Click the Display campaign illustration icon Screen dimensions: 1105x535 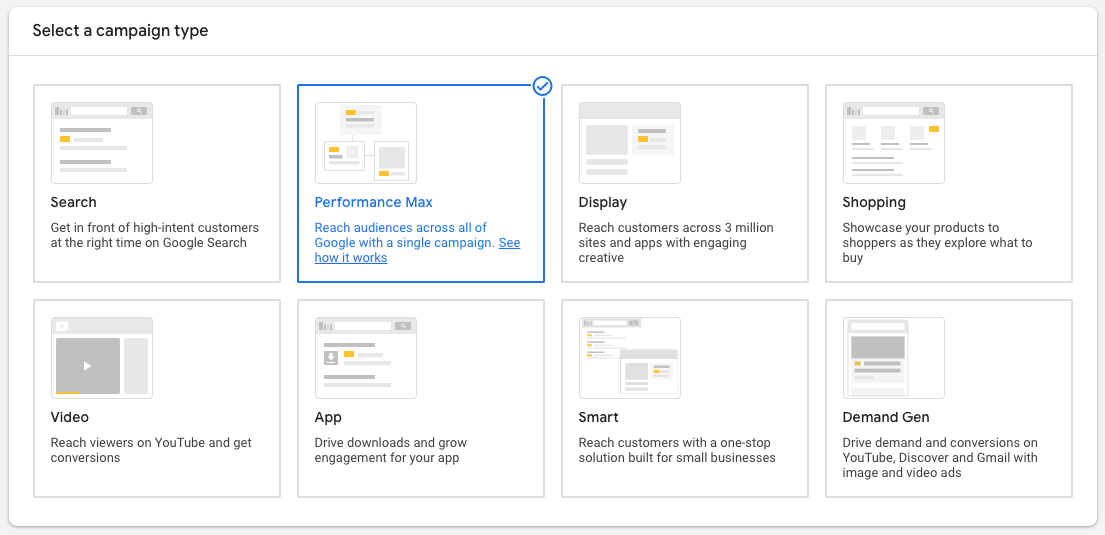[x=629, y=143]
